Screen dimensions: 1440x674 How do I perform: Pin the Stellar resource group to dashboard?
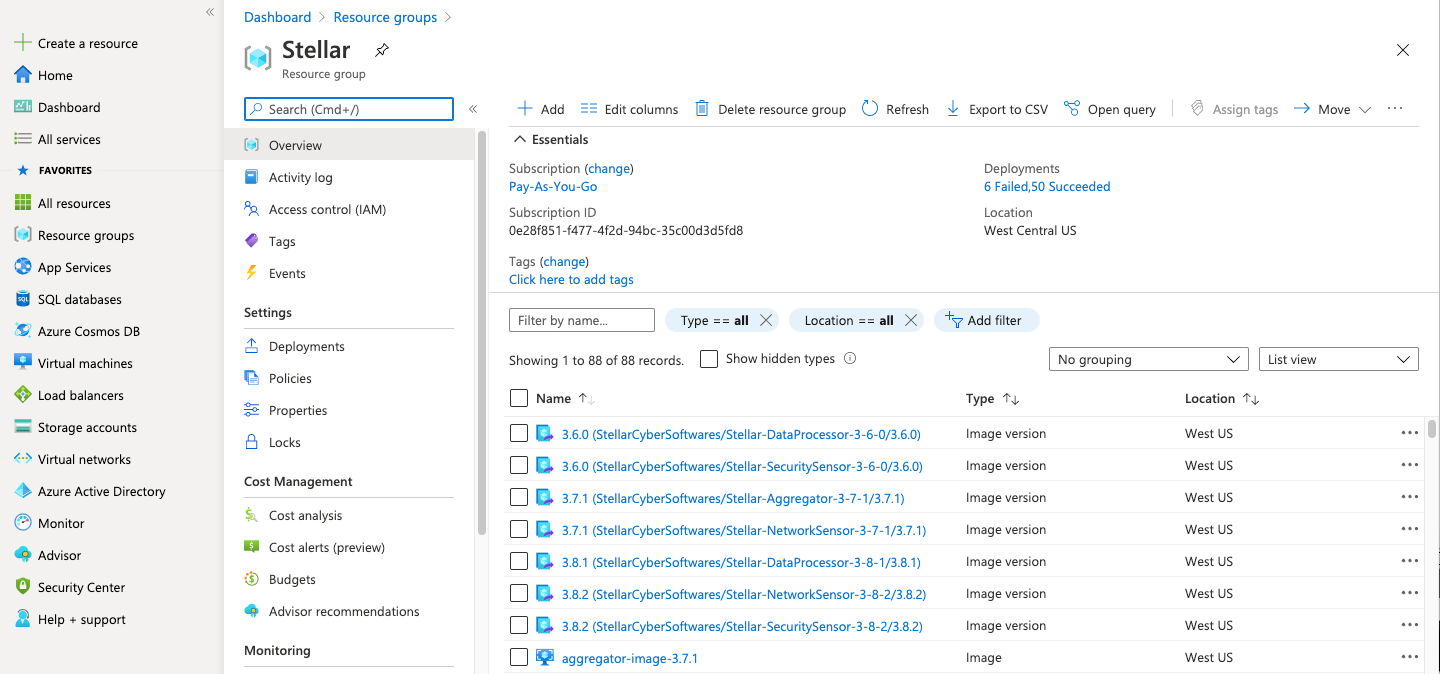coord(381,50)
